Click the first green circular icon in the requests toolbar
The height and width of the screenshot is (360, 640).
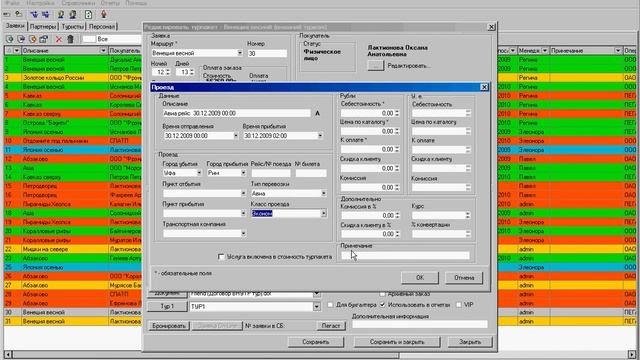point(9,39)
